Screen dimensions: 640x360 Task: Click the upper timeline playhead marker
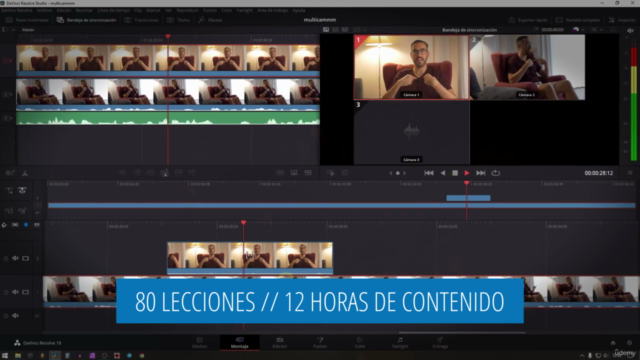(x=467, y=183)
